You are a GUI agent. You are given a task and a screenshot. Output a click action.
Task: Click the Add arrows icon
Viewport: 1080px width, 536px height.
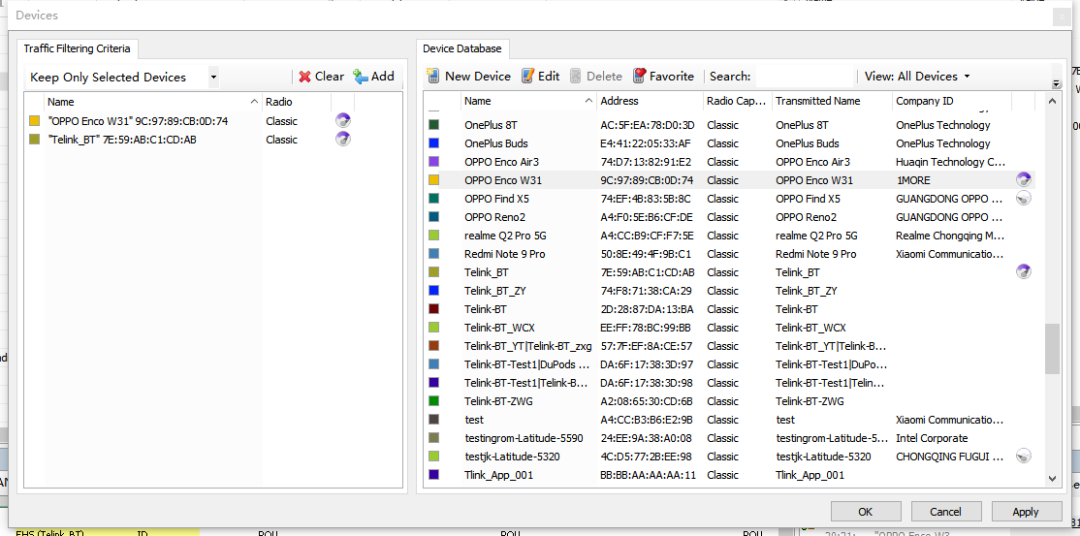pos(361,76)
